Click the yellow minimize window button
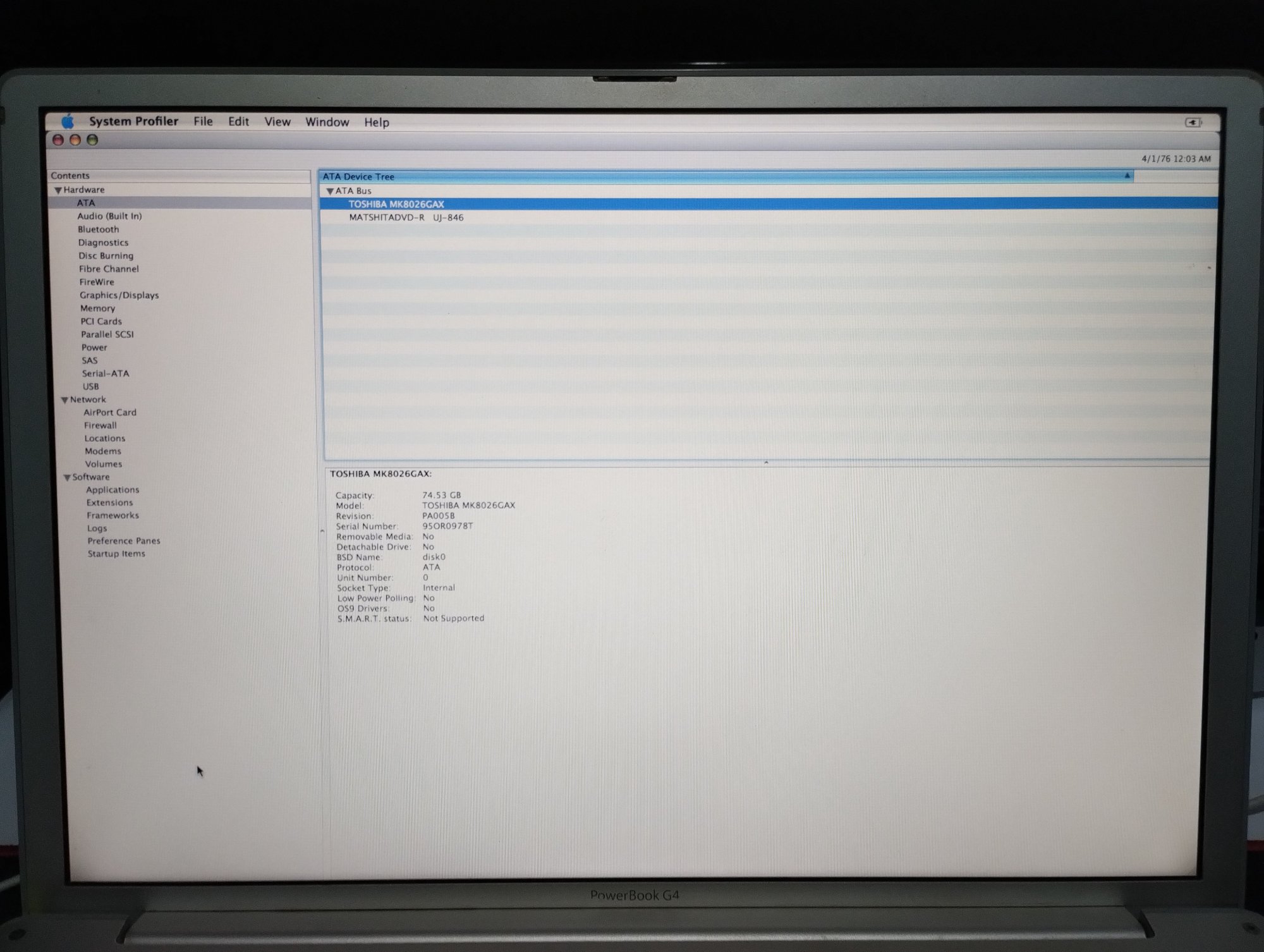1264x952 pixels. (75, 140)
